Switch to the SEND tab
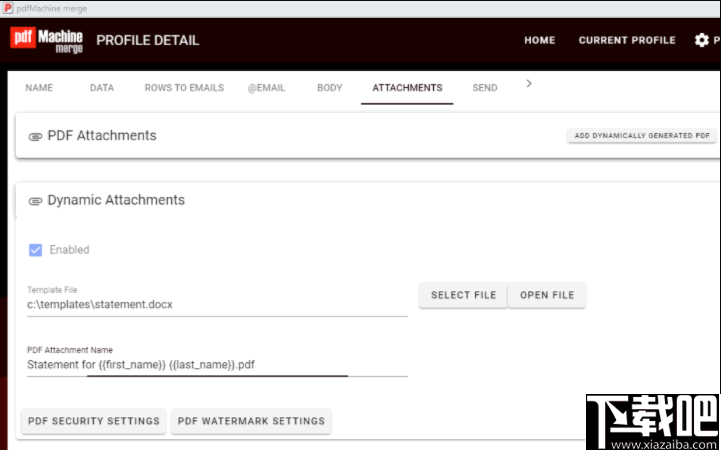The height and width of the screenshot is (450, 721). tap(485, 88)
